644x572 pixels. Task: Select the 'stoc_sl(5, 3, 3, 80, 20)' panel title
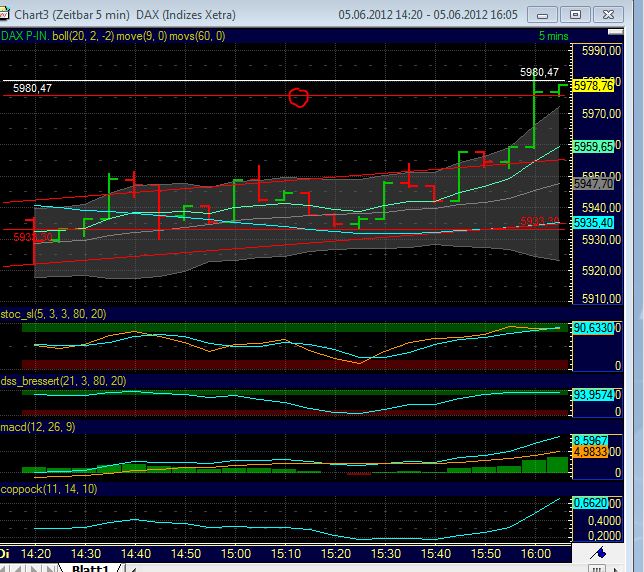(x=53, y=314)
